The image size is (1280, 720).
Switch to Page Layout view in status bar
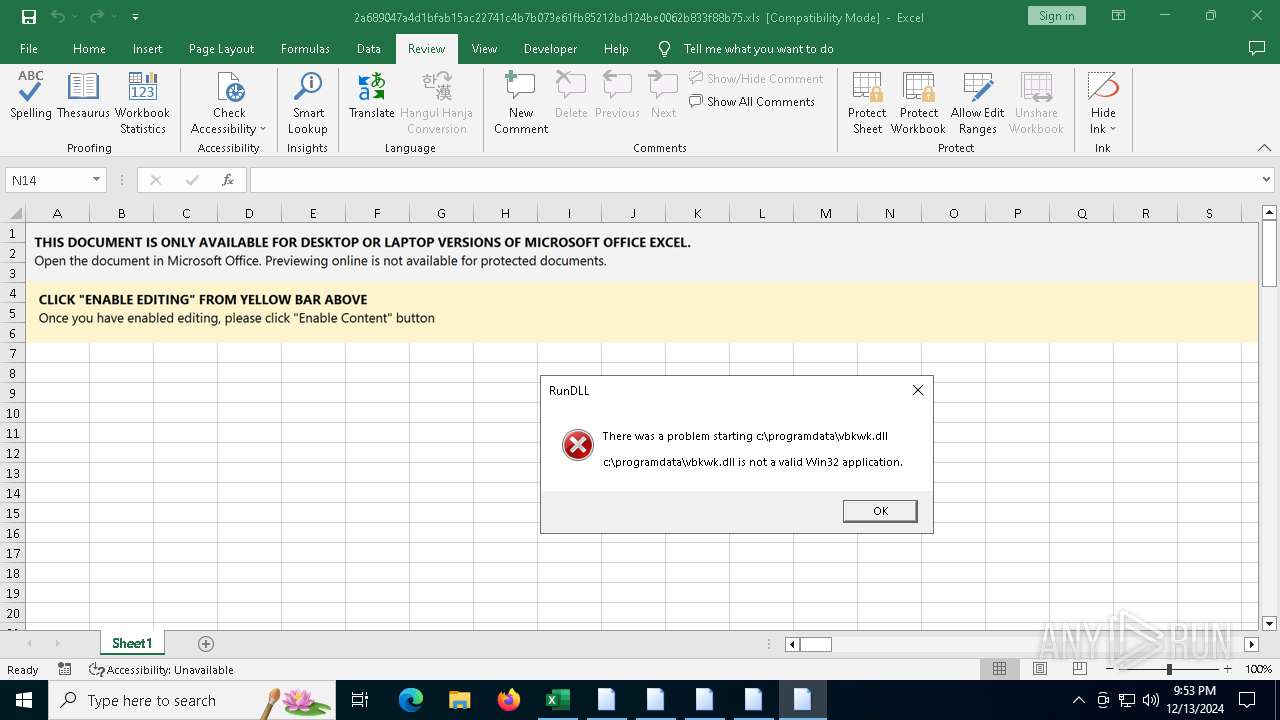click(x=1039, y=669)
